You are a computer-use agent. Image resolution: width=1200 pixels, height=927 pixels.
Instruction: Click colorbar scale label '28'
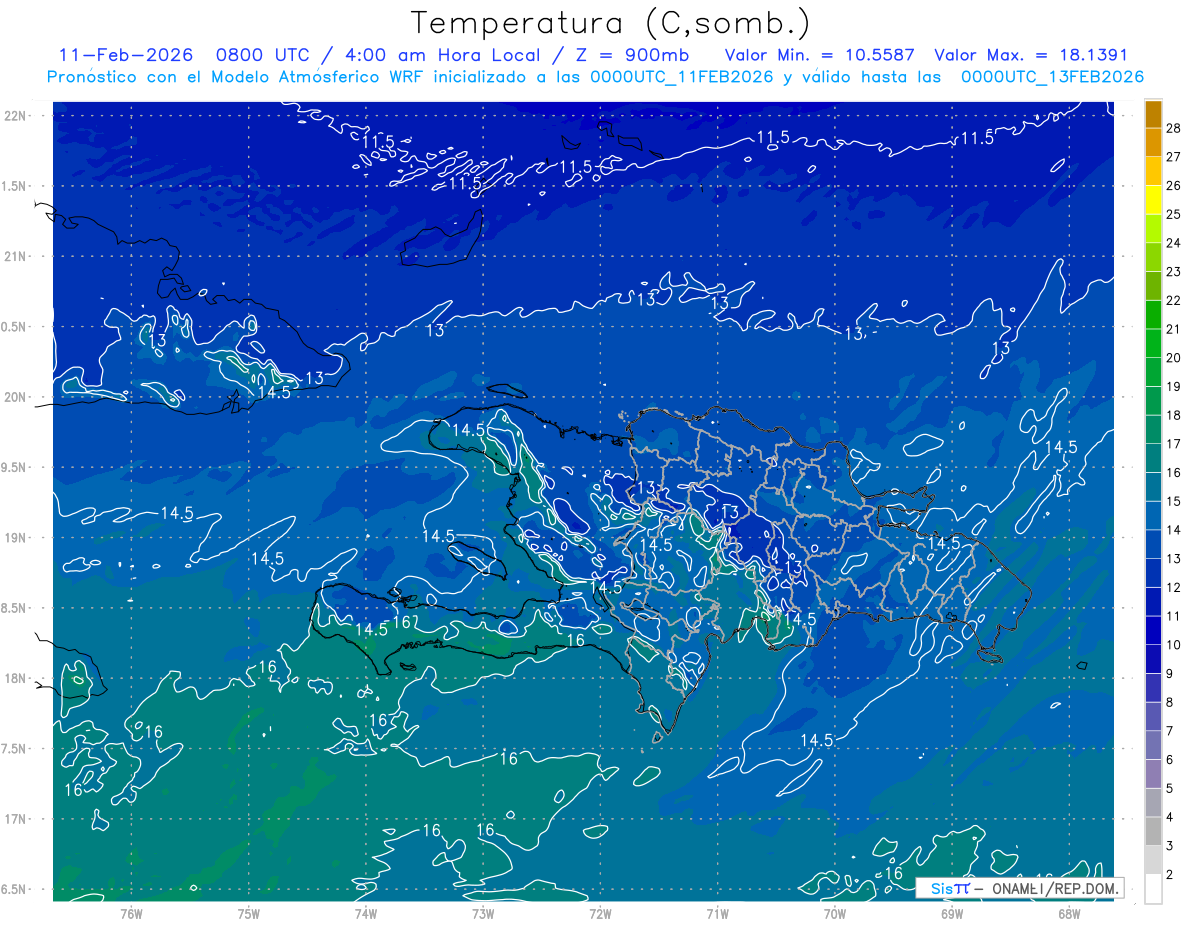point(1174,128)
